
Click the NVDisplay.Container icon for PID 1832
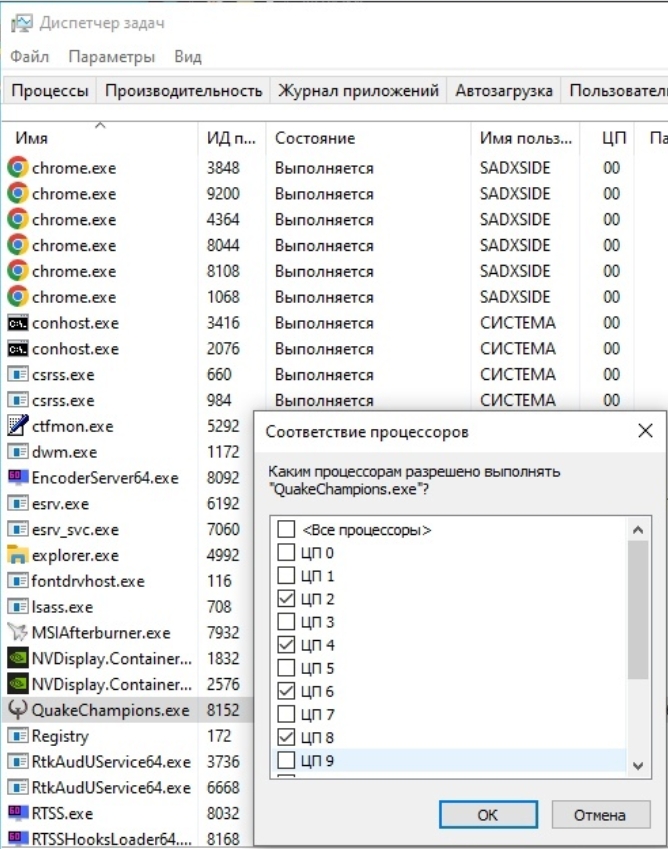pos(17,658)
